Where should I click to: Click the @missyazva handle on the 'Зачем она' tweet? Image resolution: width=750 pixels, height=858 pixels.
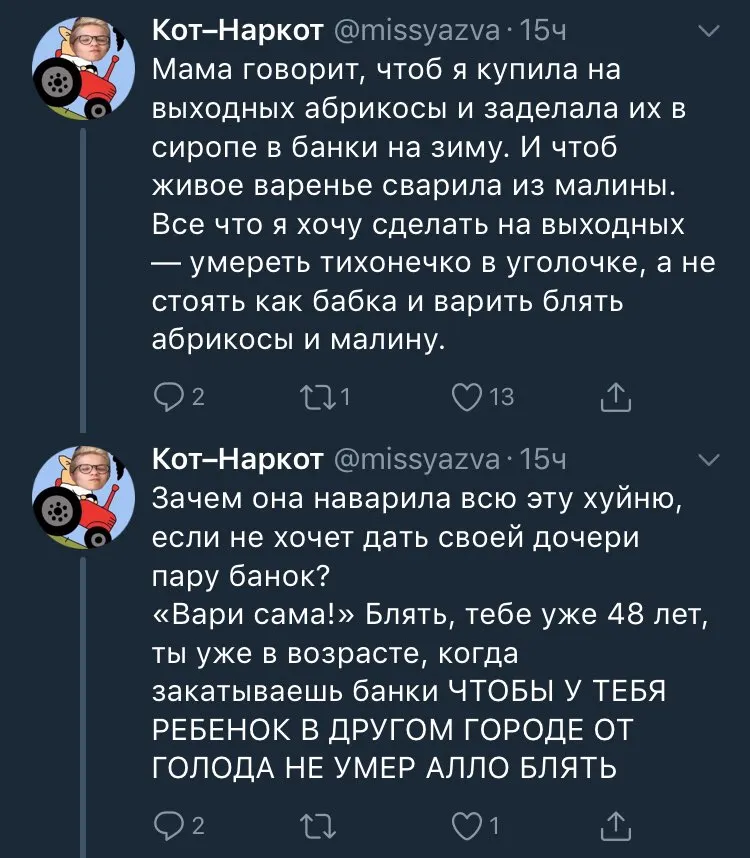click(418, 460)
